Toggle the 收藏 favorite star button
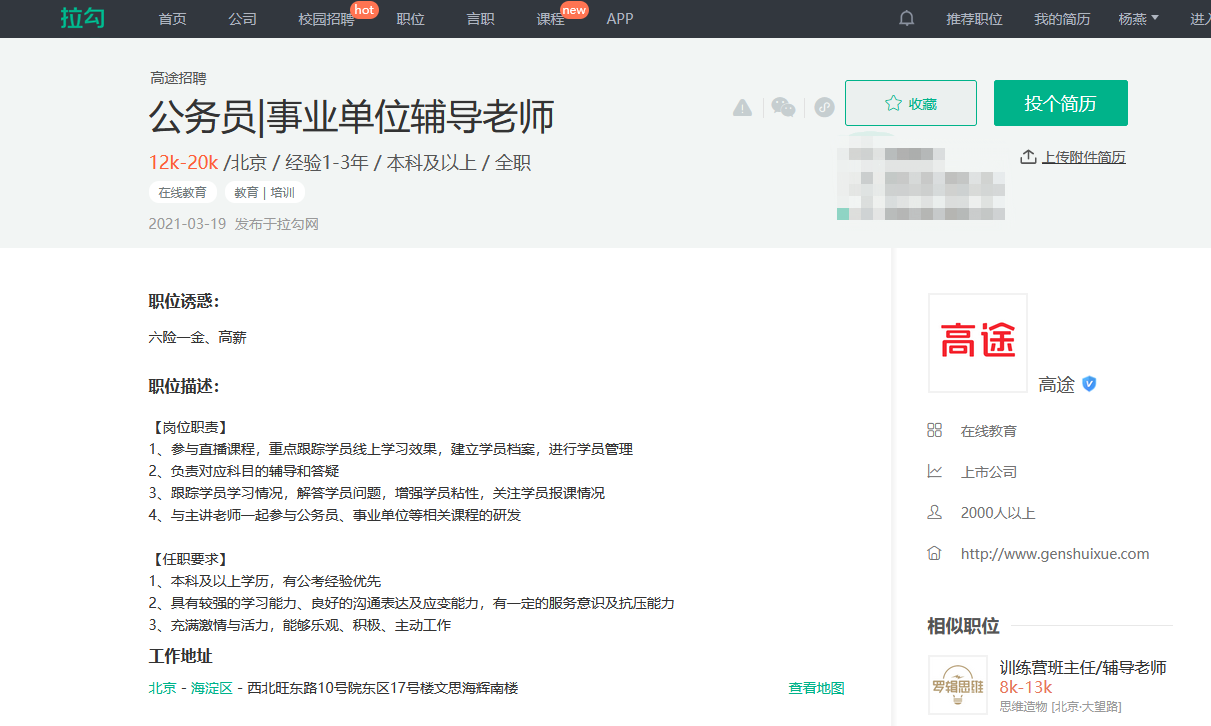Image resolution: width=1211 pixels, height=726 pixels. 910,103
